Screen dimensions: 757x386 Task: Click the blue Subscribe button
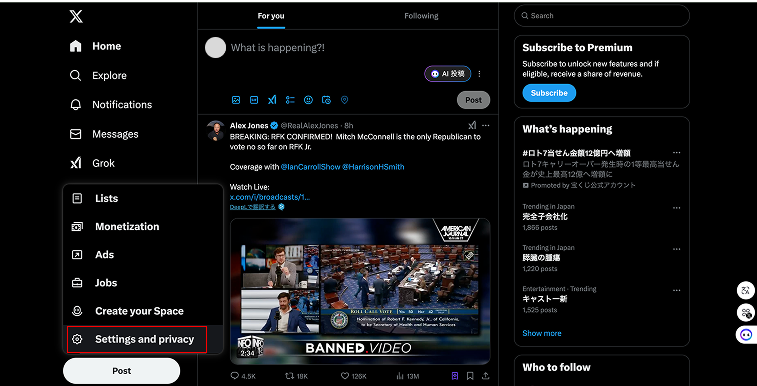coord(549,93)
